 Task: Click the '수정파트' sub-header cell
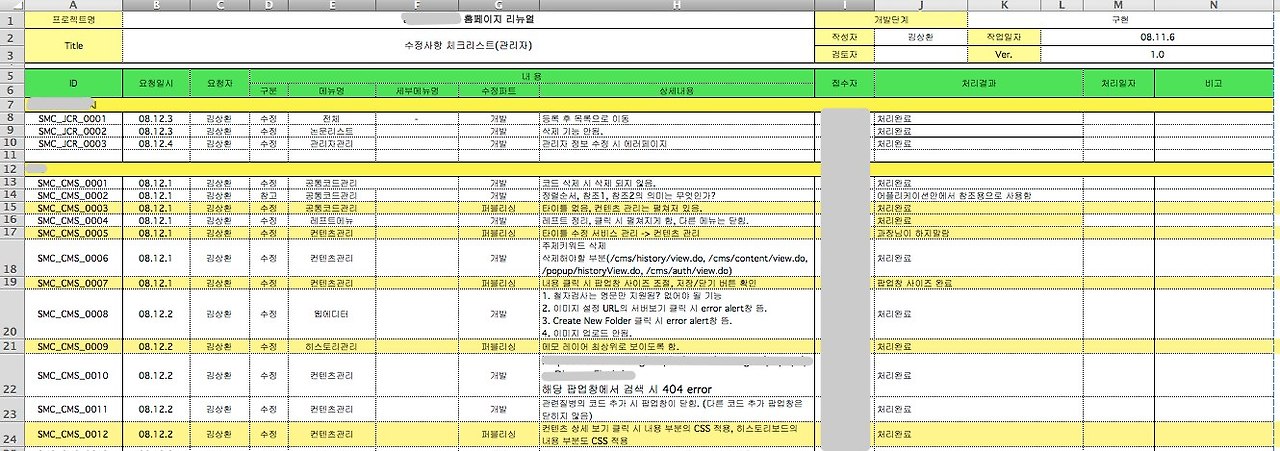click(x=498, y=91)
